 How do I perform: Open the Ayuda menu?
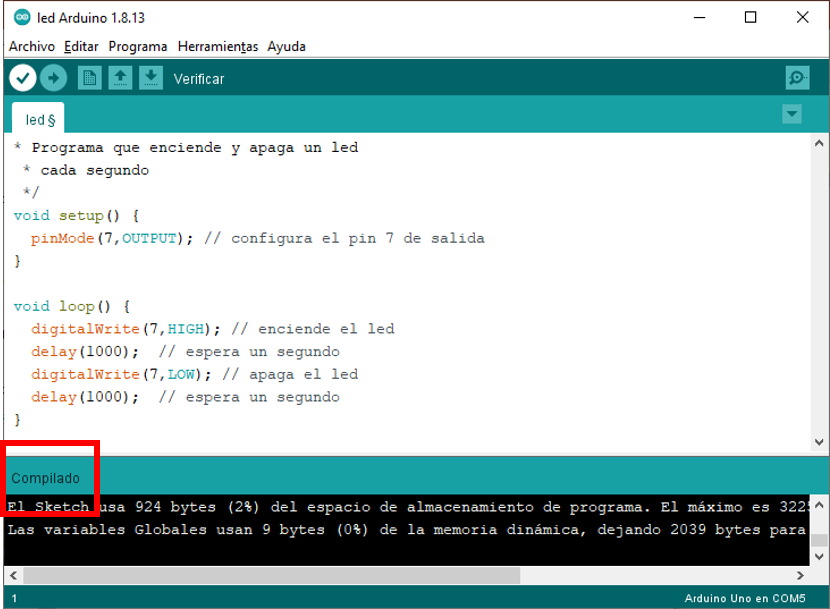click(286, 46)
